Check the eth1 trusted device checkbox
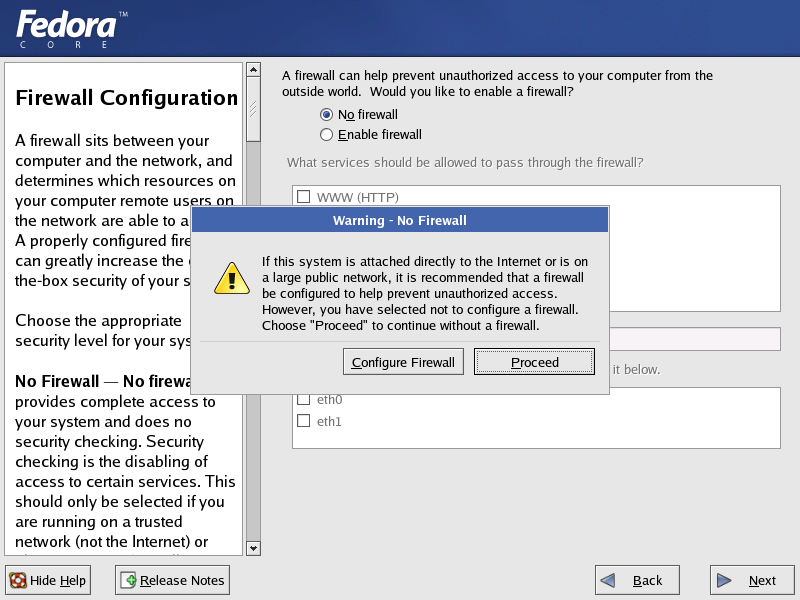The height and width of the screenshot is (600, 800). point(304,421)
